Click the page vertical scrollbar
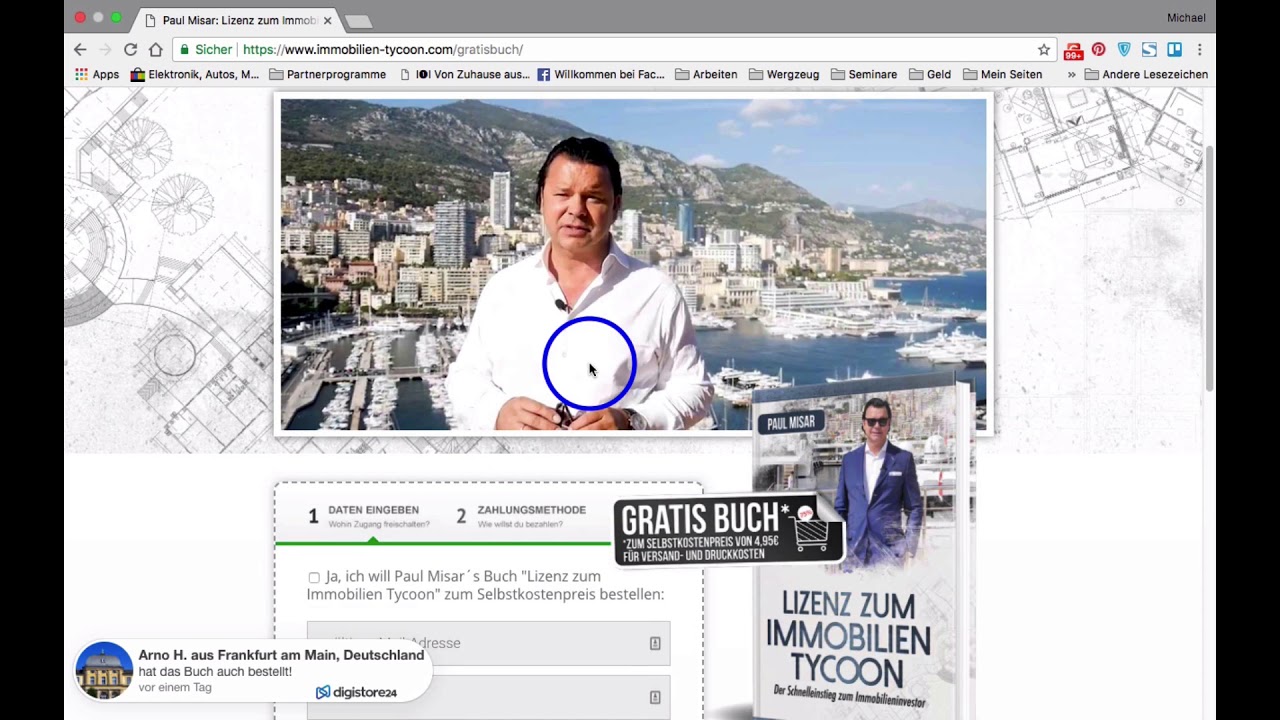 [1209, 268]
